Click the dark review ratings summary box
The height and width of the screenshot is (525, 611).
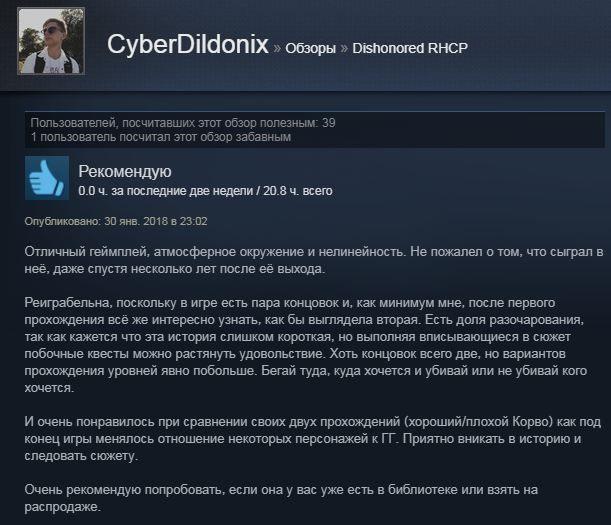point(315,130)
